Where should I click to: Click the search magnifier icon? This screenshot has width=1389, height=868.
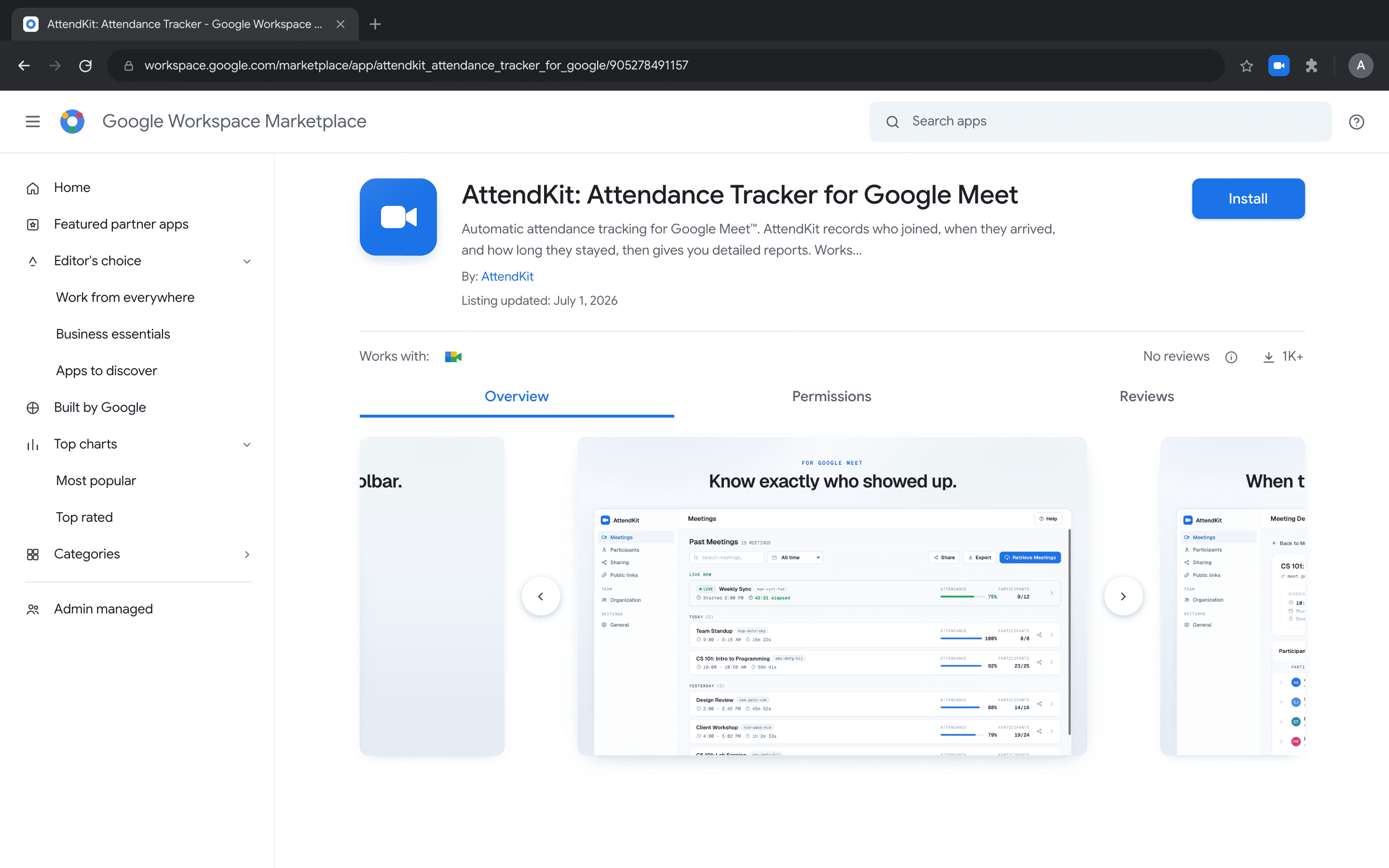(893, 122)
